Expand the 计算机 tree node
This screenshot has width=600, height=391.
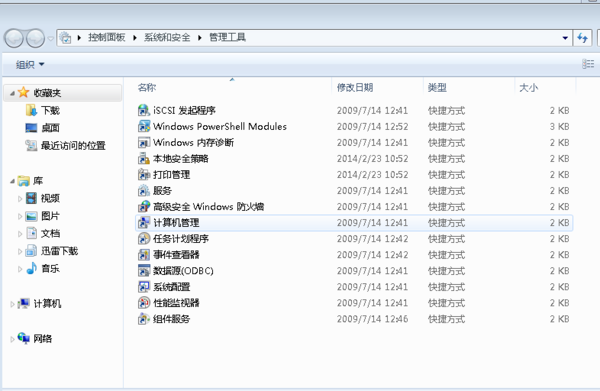point(12,304)
